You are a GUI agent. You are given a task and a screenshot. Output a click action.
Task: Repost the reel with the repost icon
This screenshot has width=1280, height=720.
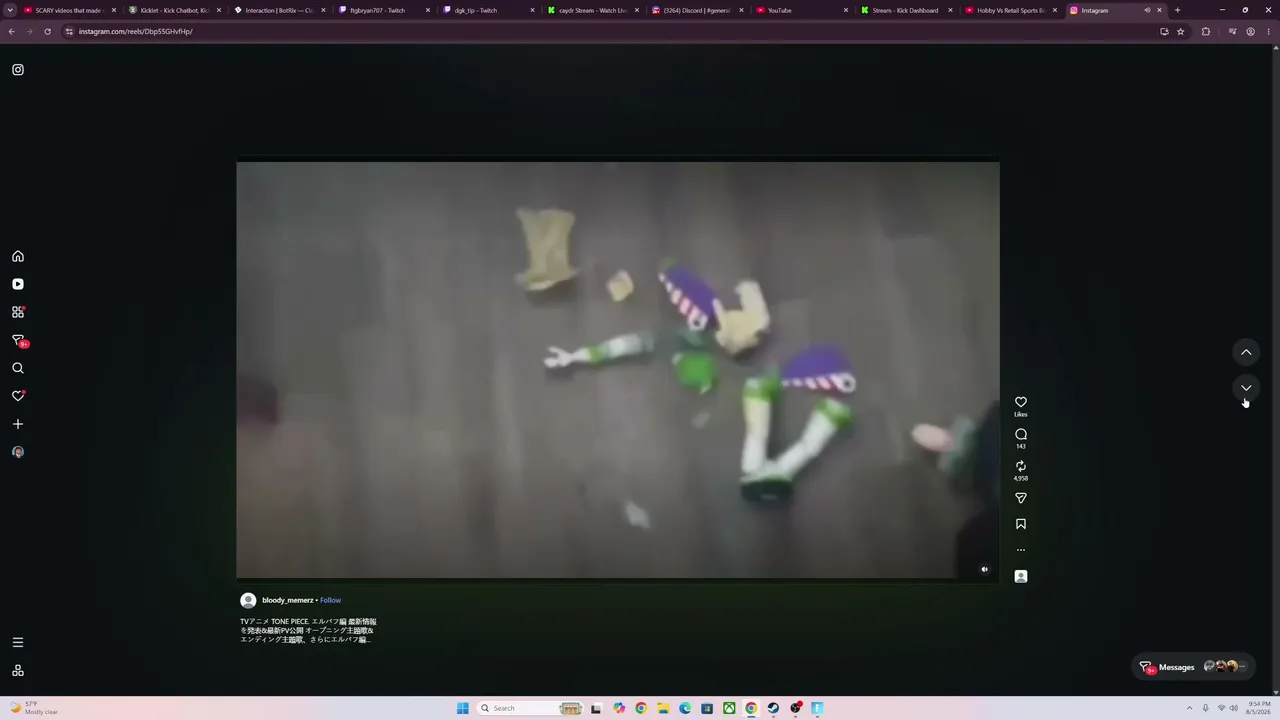coord(1021,466)
